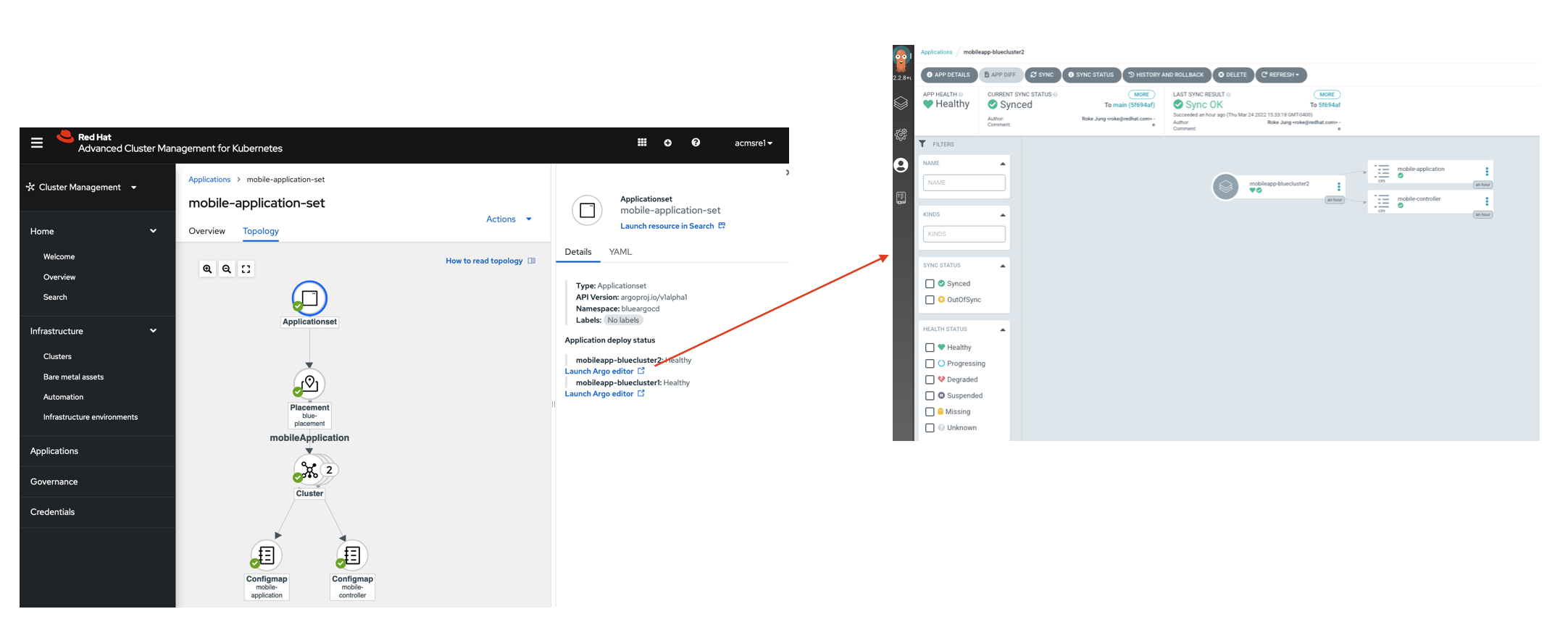Open the help question mark icon
The image size is (1568, 622).
pyautogui.click(x=696, y=143)
